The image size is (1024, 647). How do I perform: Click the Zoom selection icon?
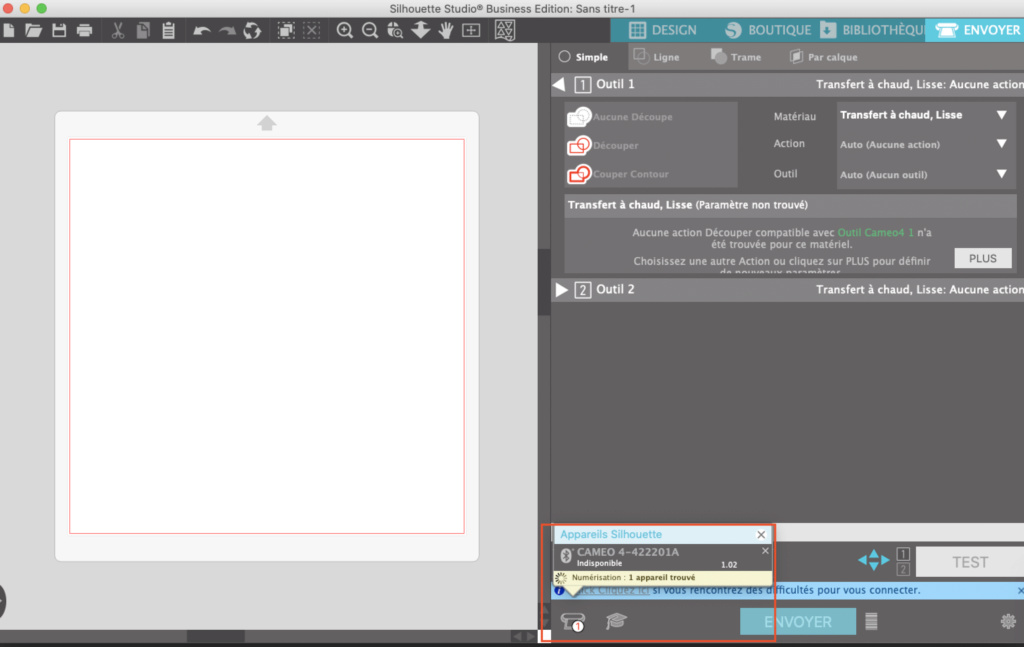395,30
